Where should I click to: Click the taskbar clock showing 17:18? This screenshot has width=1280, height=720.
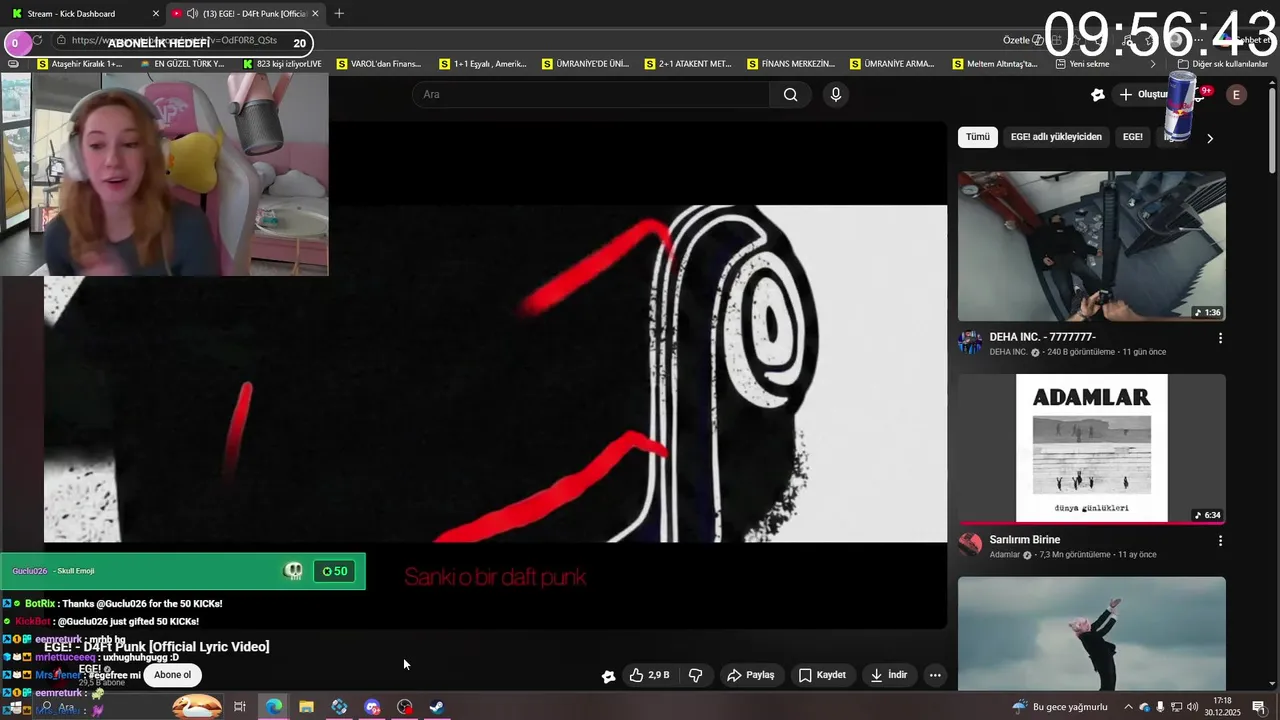pos(1222,707)
